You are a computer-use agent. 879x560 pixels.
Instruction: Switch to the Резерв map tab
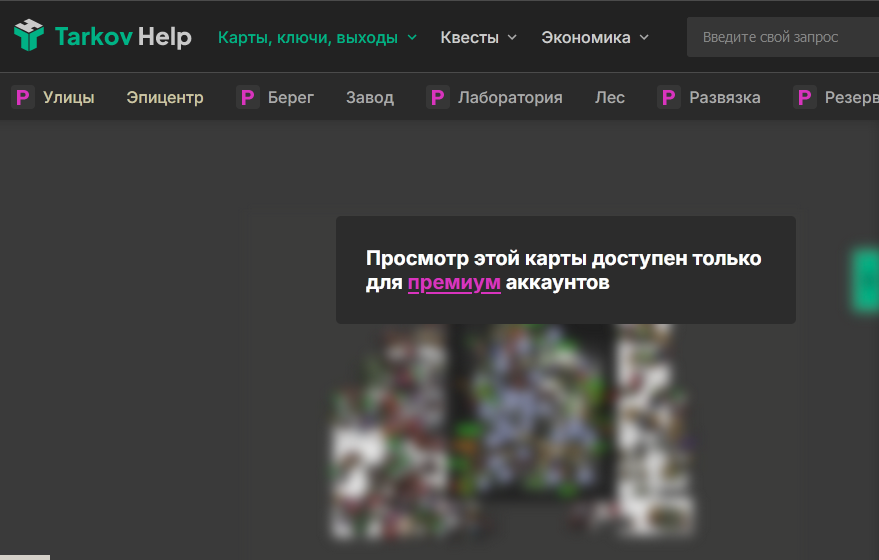852,98
